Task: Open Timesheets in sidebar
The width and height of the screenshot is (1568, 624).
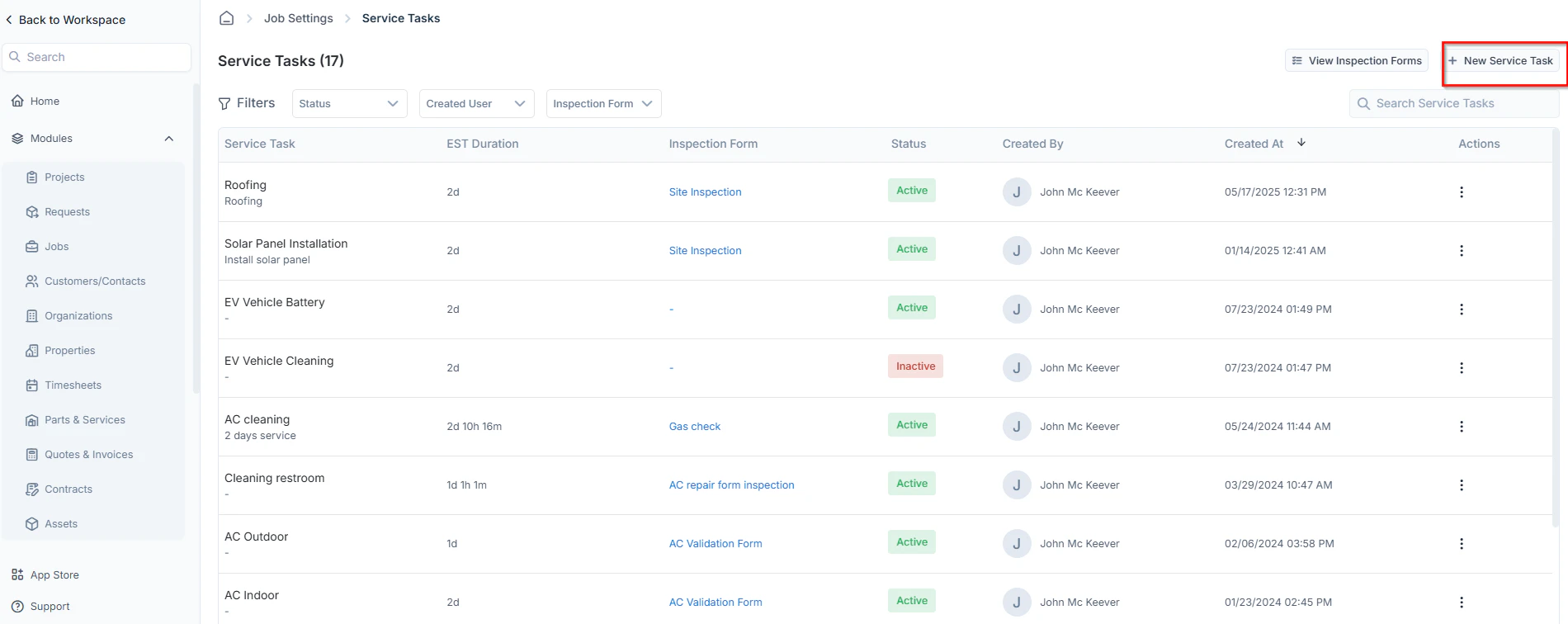Action: point(73,385)
